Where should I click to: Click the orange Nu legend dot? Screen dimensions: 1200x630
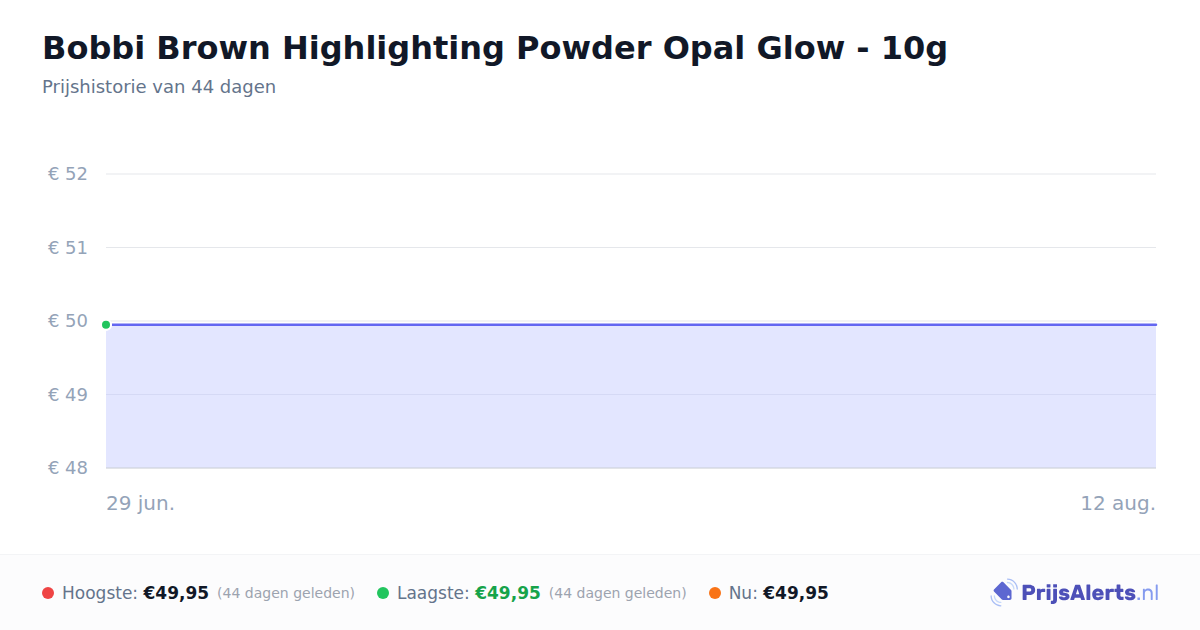click(x=715, y=593)
